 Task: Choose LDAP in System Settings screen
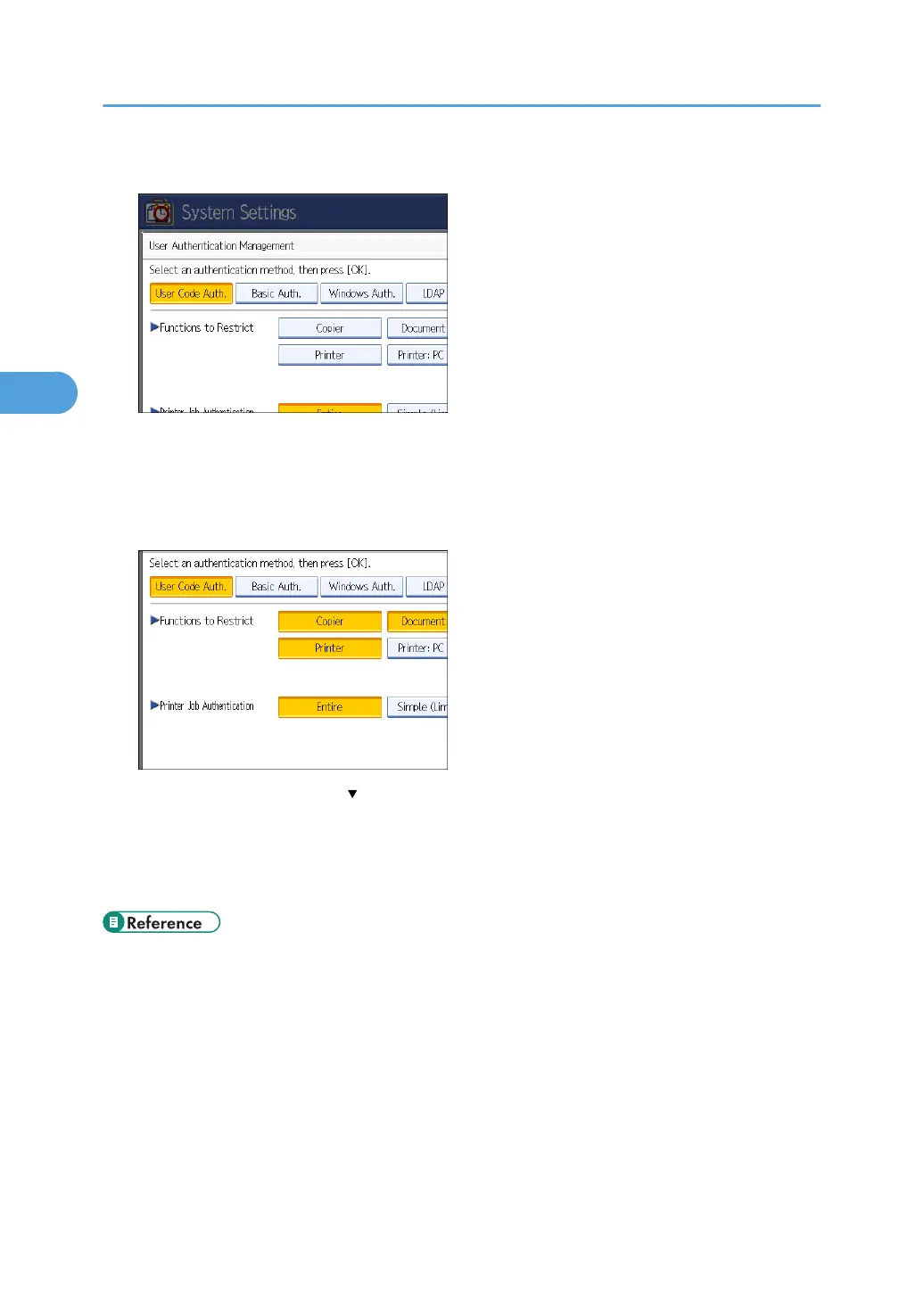pyautogui.click(x=427, y=293)
